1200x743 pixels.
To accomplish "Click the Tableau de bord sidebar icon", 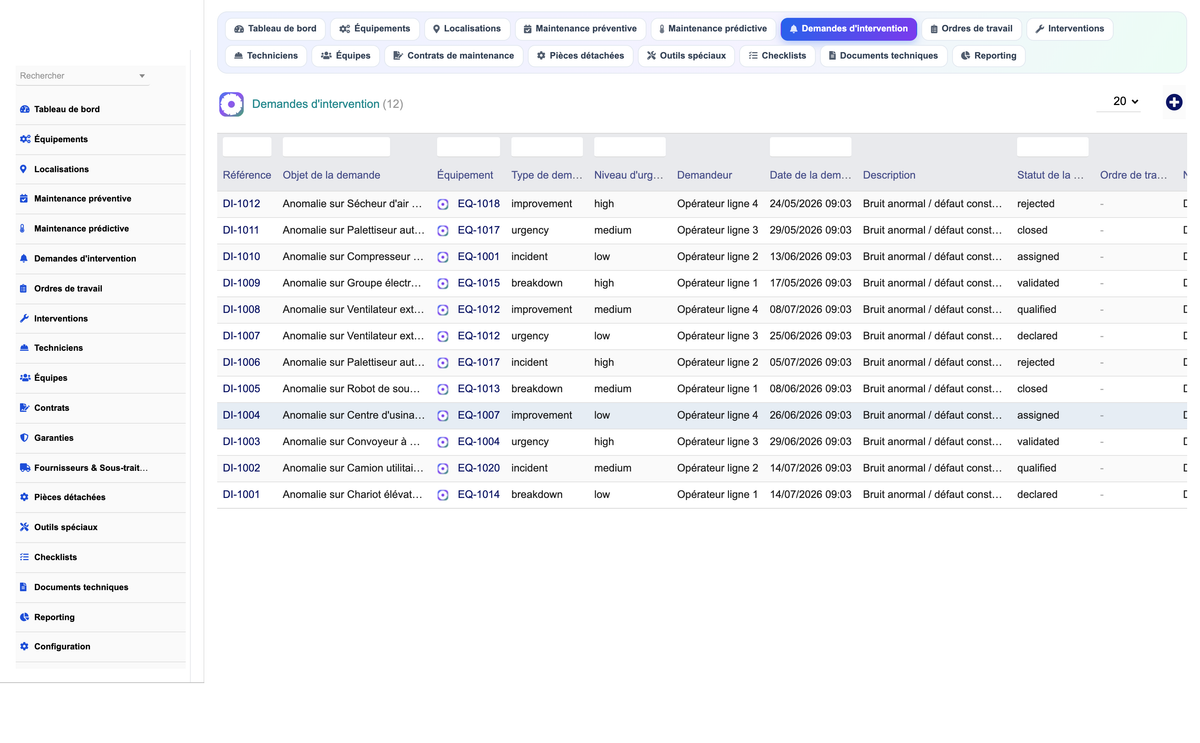I will pyautogui.click(x=24, y=109).
